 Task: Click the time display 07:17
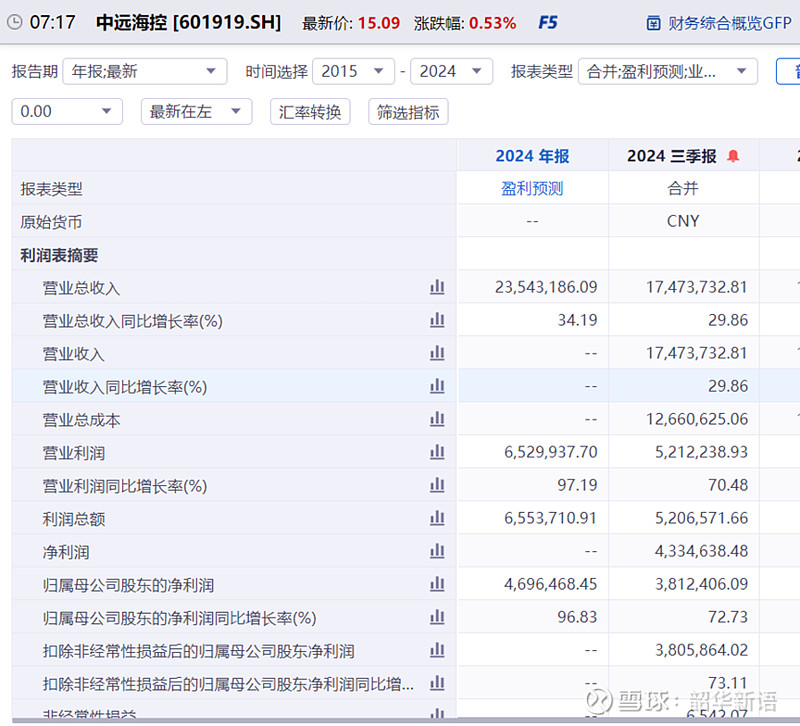[x=53, y=22]
